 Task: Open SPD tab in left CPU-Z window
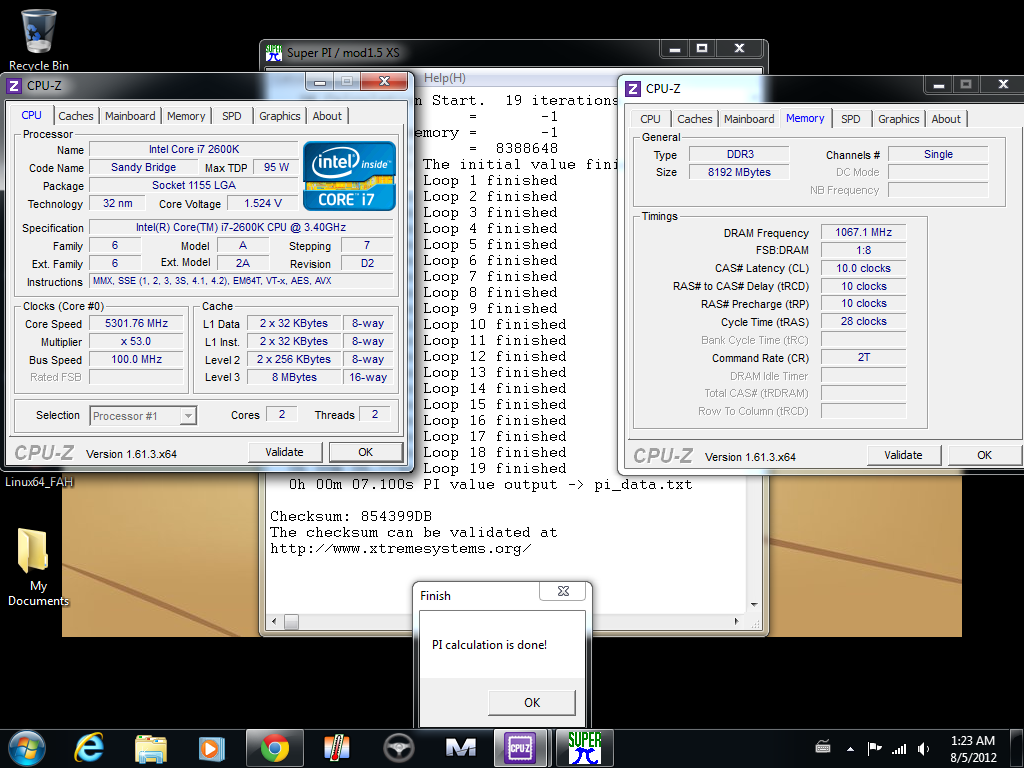[232, 116]
